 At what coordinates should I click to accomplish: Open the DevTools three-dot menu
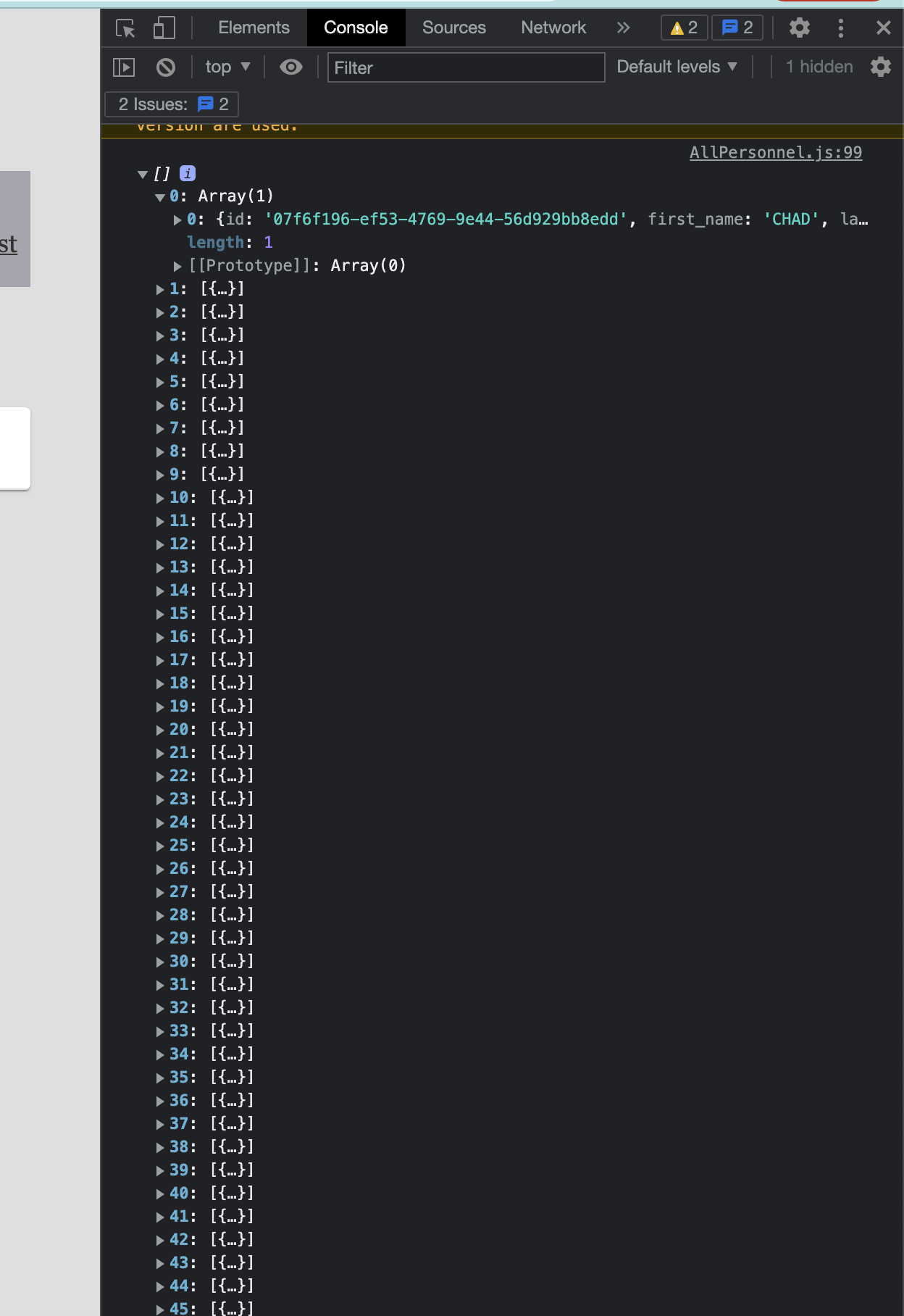(x=841, y=28)
